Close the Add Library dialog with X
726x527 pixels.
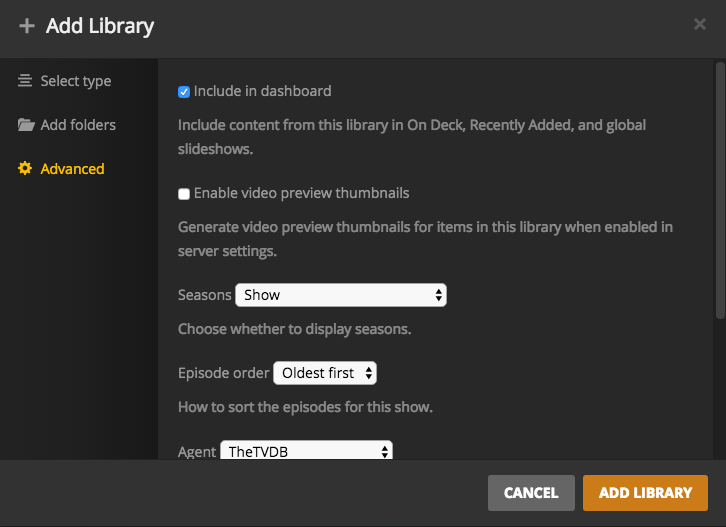[x=700, y=25]
